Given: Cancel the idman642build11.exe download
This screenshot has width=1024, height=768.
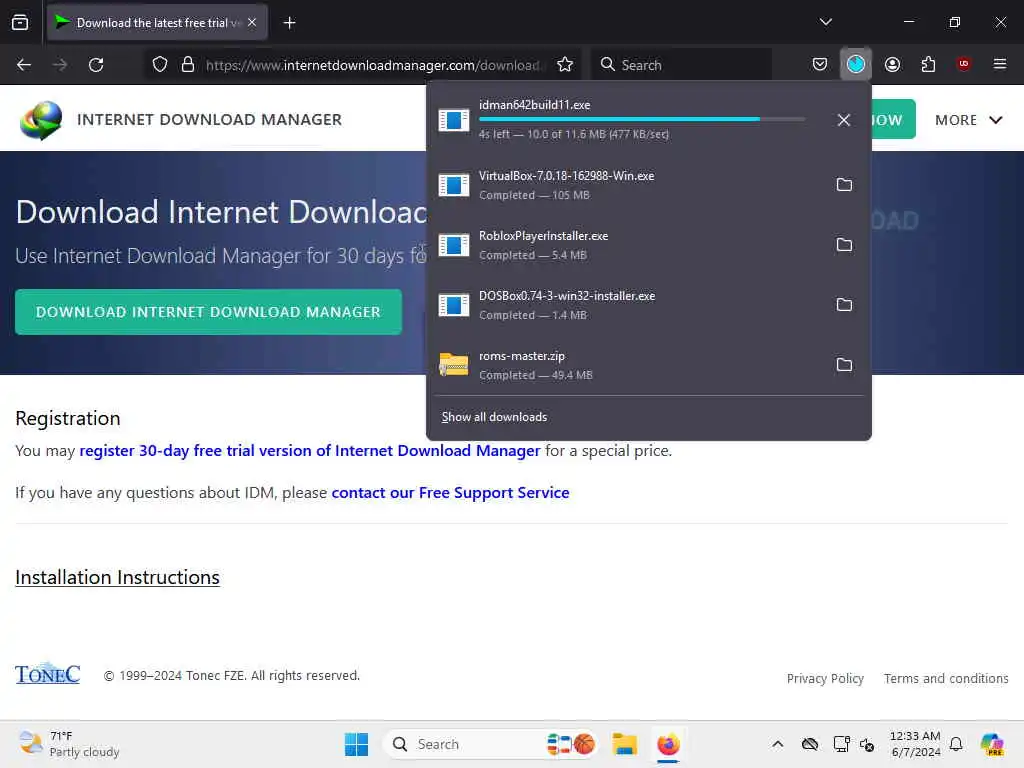Looking at the screenshot, I should pos(844,120).
